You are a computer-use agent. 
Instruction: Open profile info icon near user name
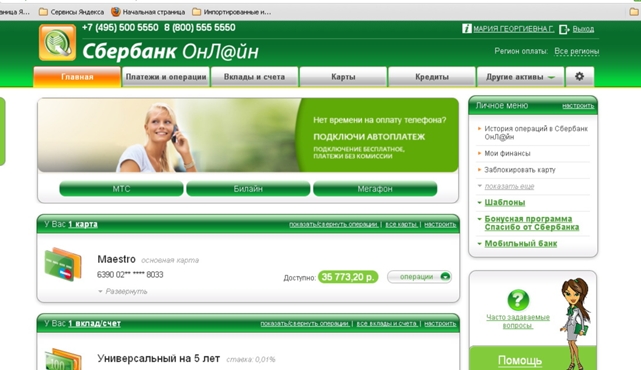(x=466, y=29)
